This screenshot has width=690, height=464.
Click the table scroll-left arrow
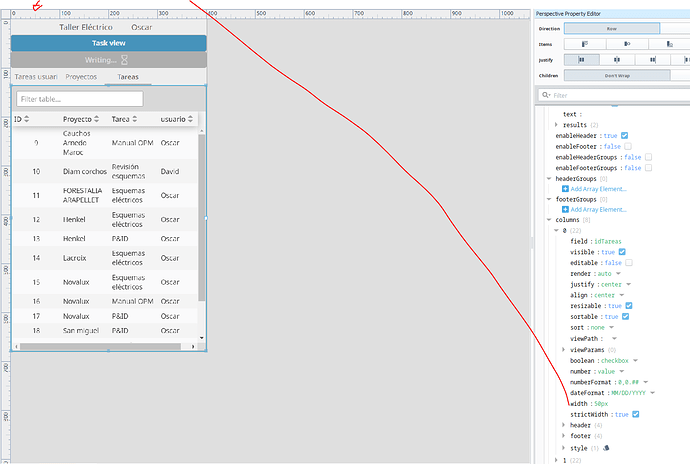click(x=16, y=346)
